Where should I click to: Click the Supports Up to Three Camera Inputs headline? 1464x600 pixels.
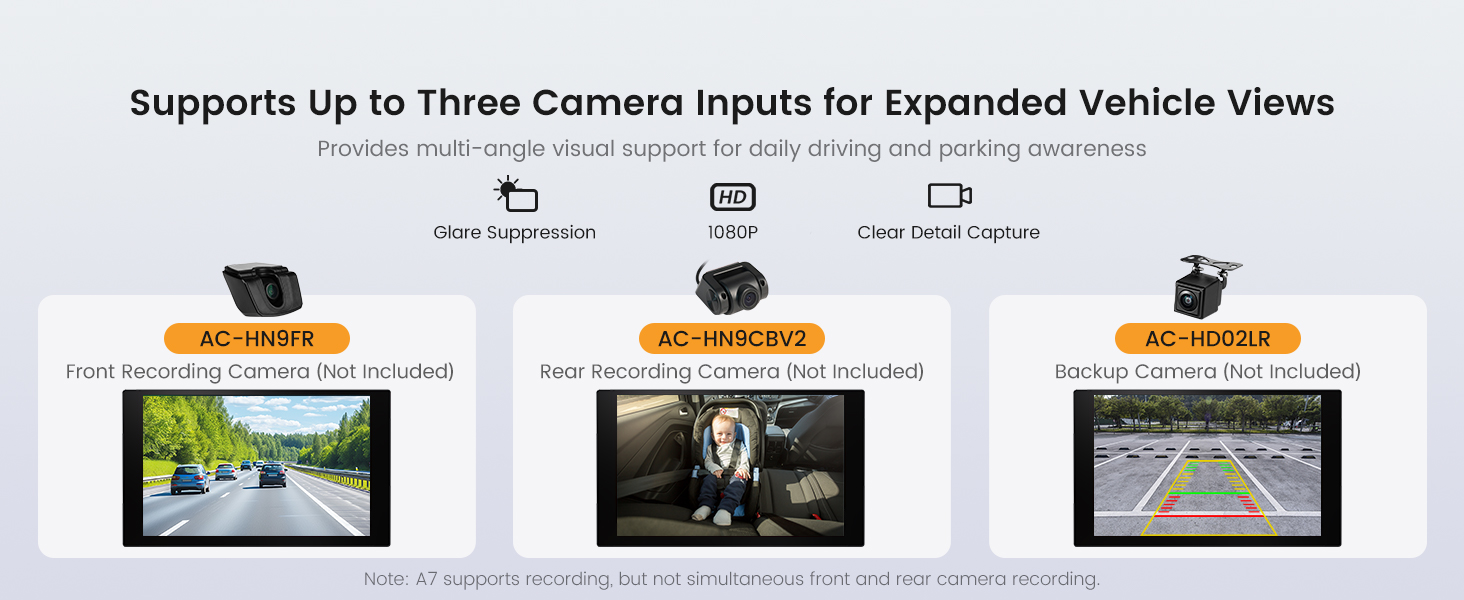tap(732, 104)
